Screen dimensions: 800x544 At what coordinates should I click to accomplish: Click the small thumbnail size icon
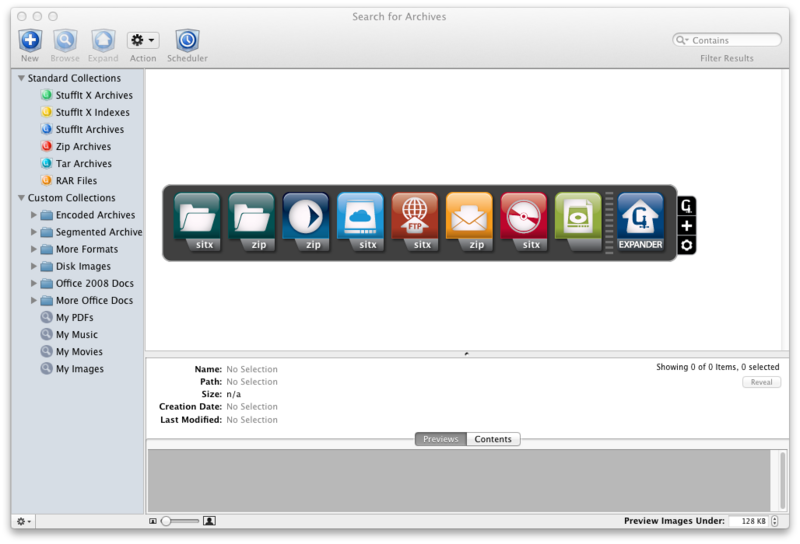pos(153,521)
